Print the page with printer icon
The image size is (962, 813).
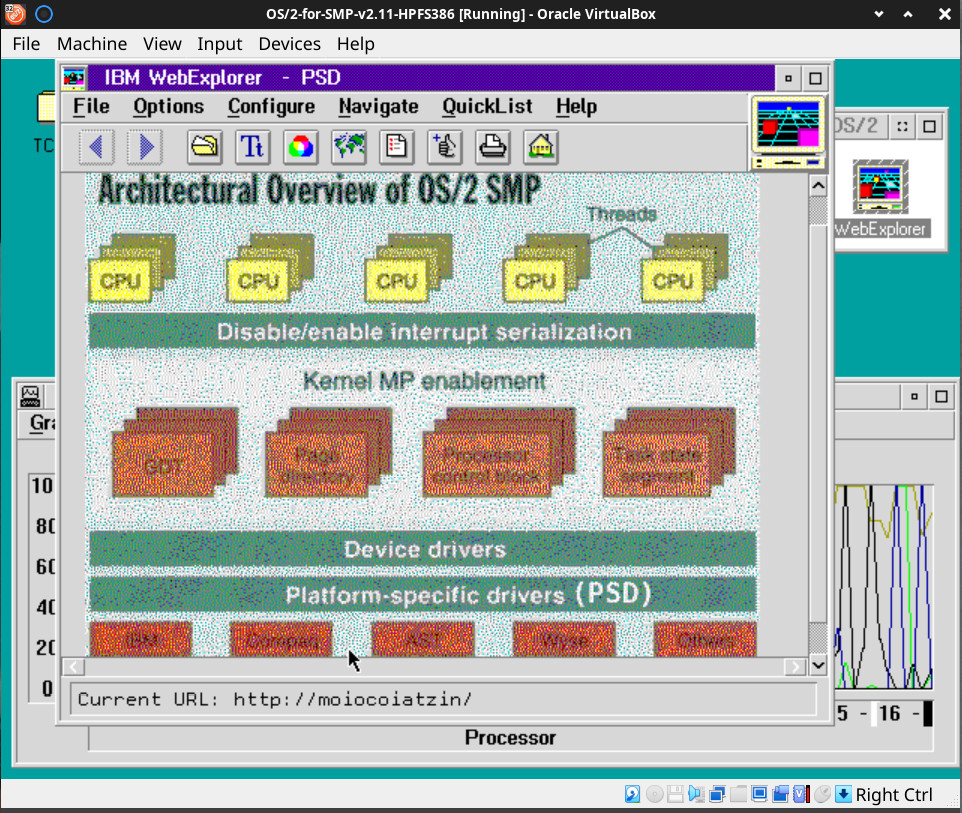(x=493, y=147)
